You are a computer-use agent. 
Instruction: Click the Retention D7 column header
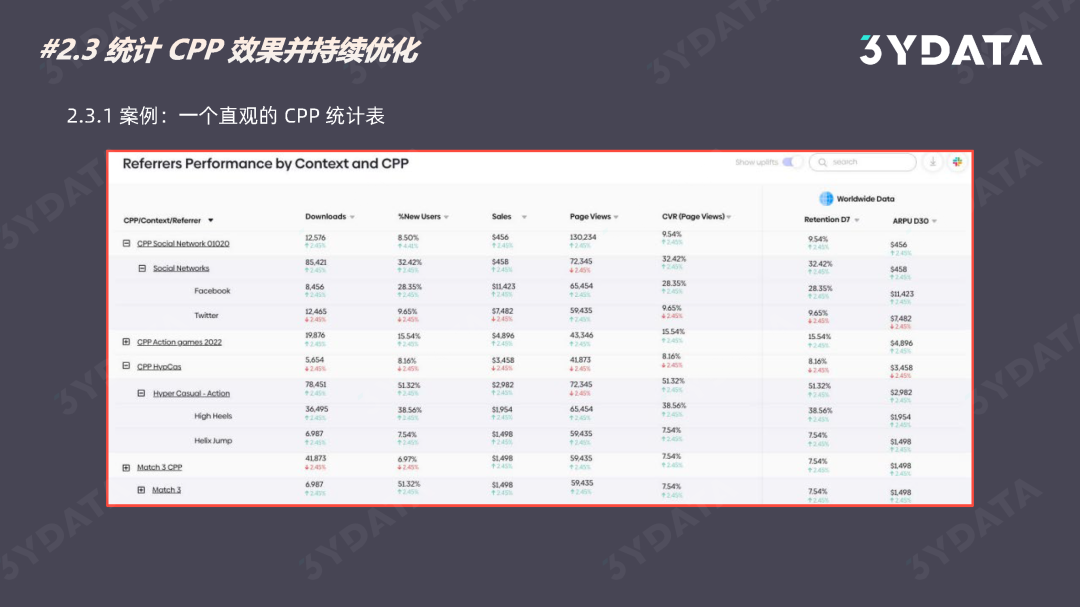[827, 220]
